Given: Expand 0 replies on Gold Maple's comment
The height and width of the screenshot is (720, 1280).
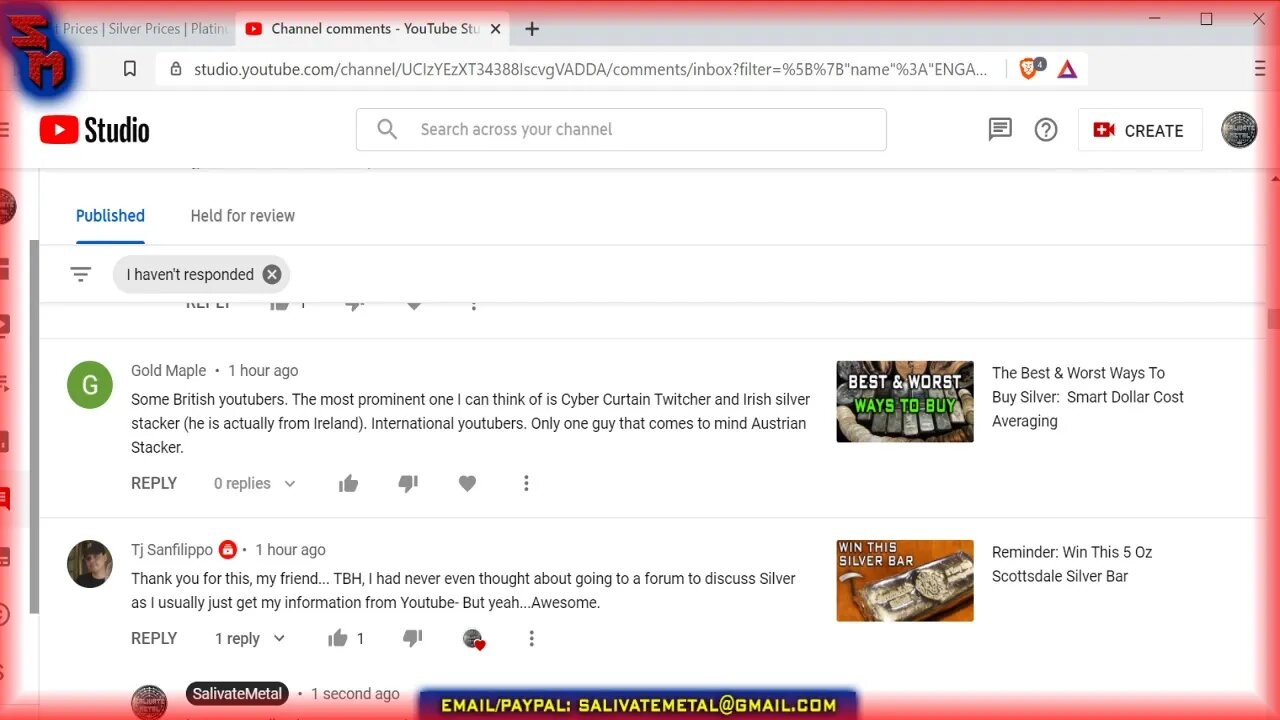Looking at the screenshot, I should [255, 484].
